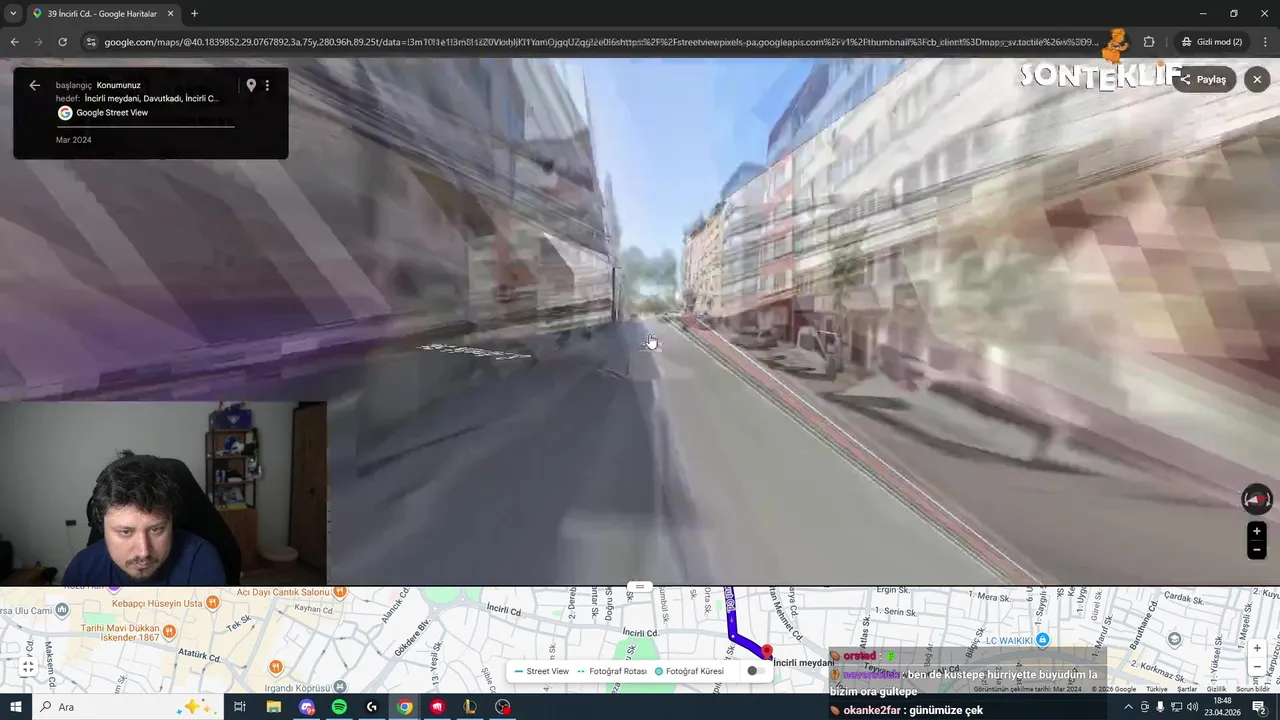Click Tarihi Mavi Dükkan İskender marker

pyautogui.click(x=169, y=631)
